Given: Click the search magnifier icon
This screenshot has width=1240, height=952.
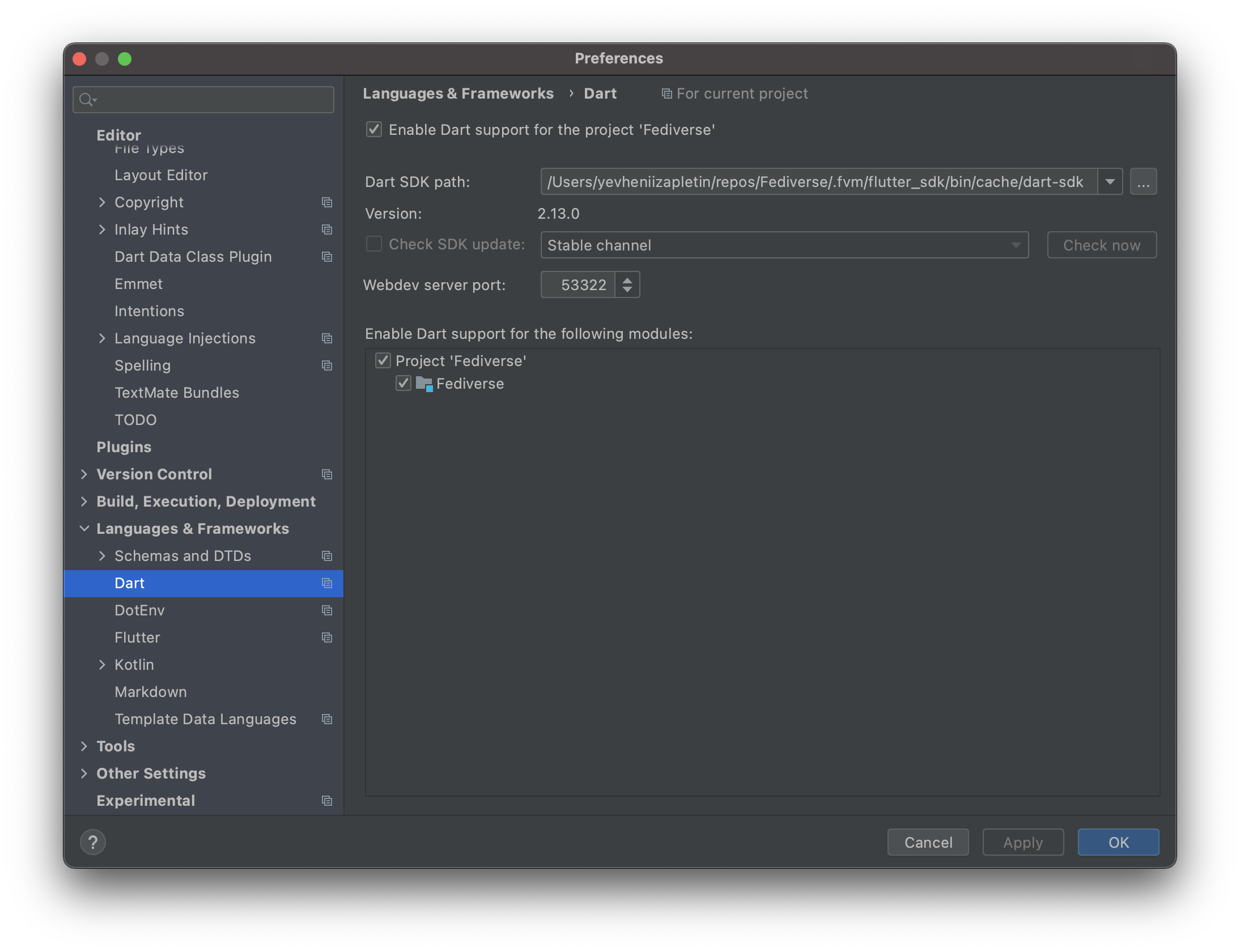Looking at the screenshot, I should [87, 100].
